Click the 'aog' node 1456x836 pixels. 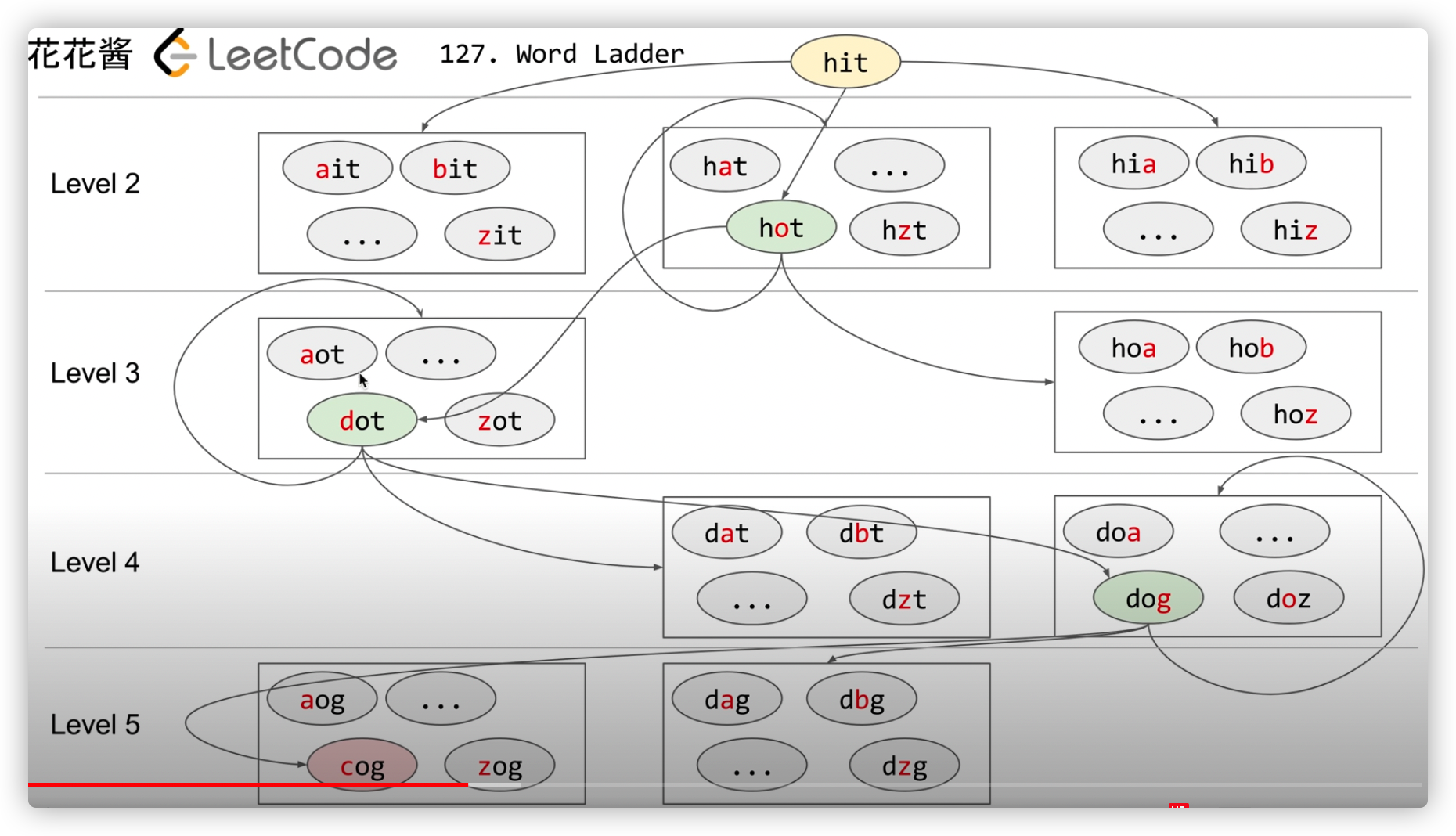(322, 700)
